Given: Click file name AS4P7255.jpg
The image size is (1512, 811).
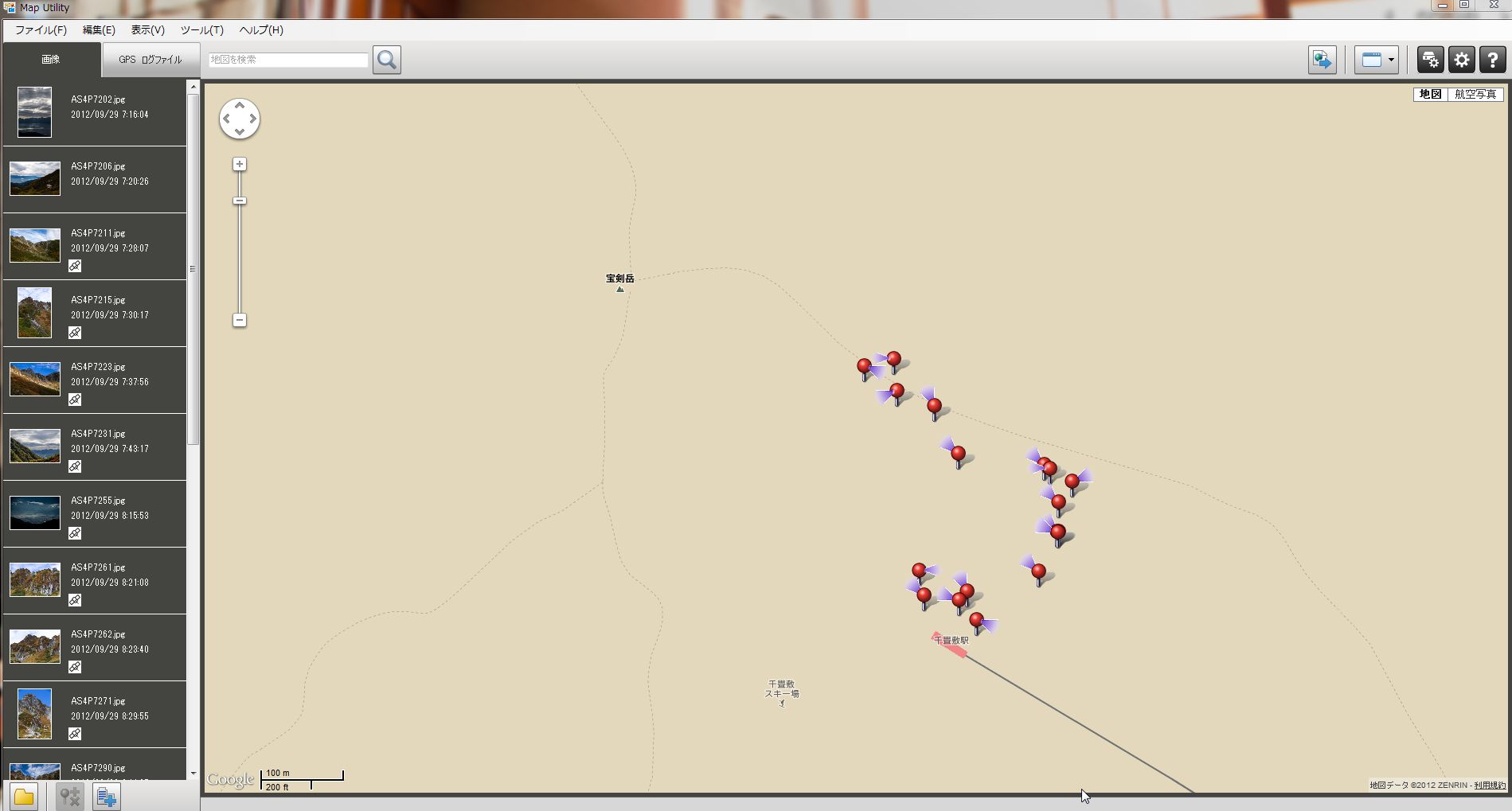Looking at the screenshot, I should pyautogui.click(x=98, y=501).
